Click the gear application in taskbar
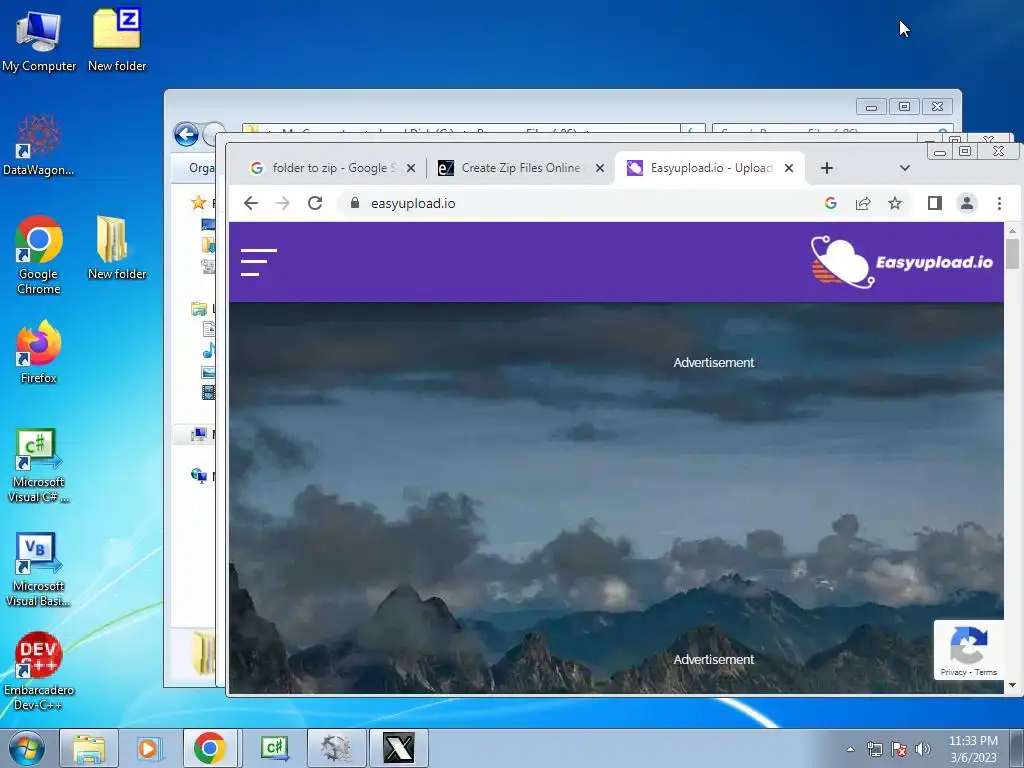 (x=336, y=748)
